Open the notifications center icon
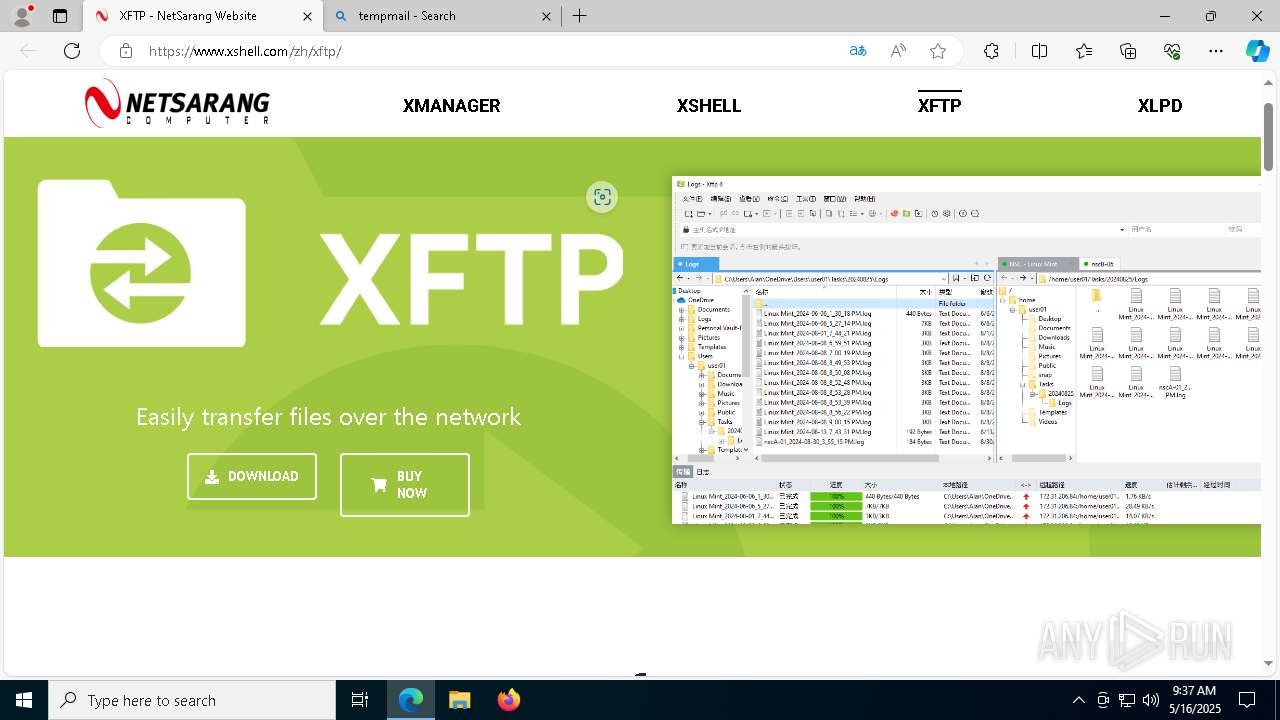This screenshot has height=720, width=1280. [x=1247, y=700]
